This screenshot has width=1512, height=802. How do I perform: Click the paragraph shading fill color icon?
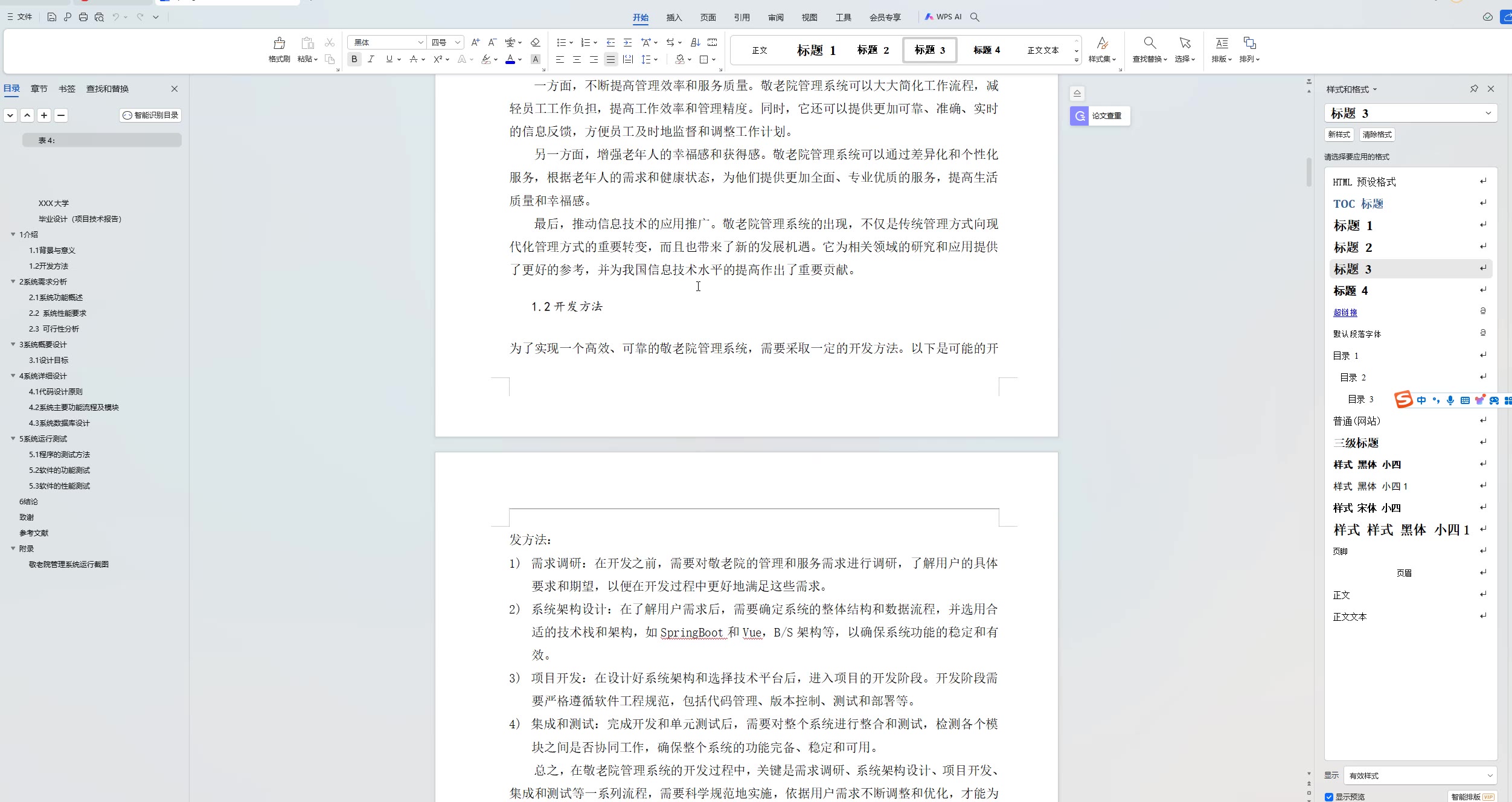pos(679,59)
